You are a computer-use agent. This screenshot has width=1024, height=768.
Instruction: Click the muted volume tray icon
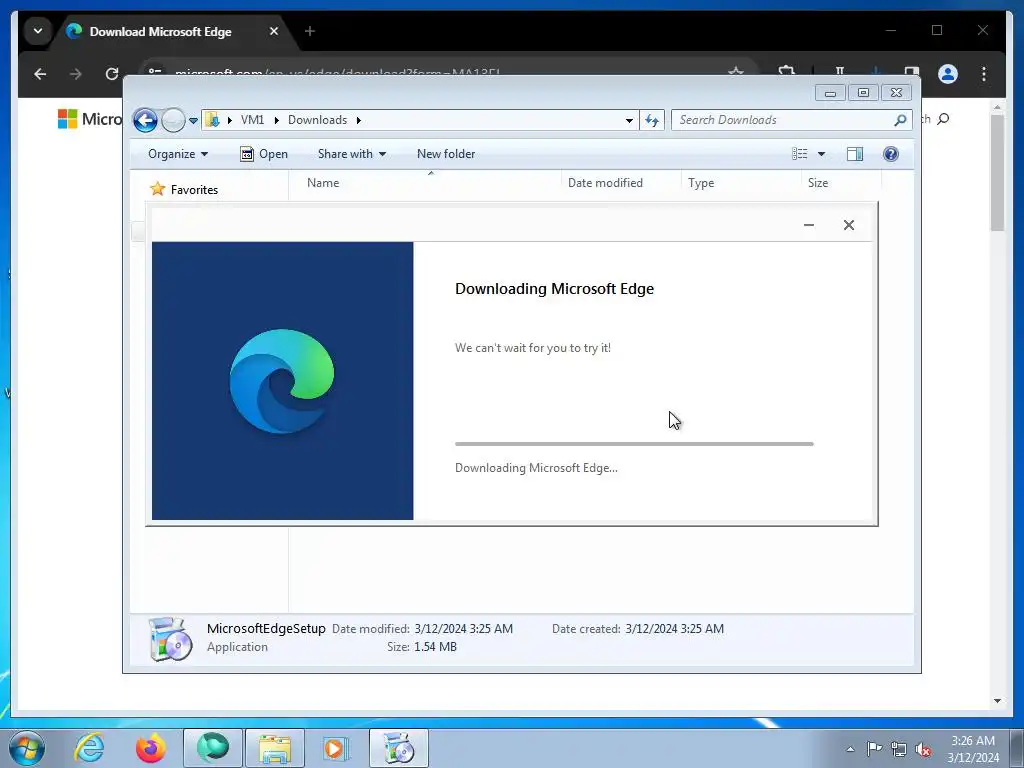(x=923, y=749)
